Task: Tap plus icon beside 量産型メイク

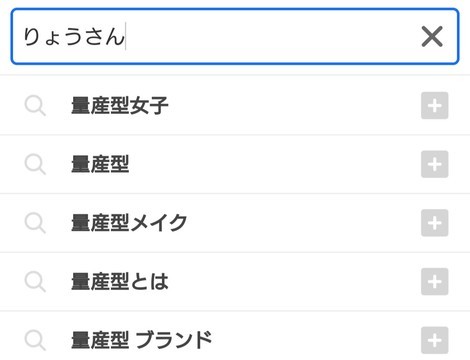Action: (x=434, y=223)
